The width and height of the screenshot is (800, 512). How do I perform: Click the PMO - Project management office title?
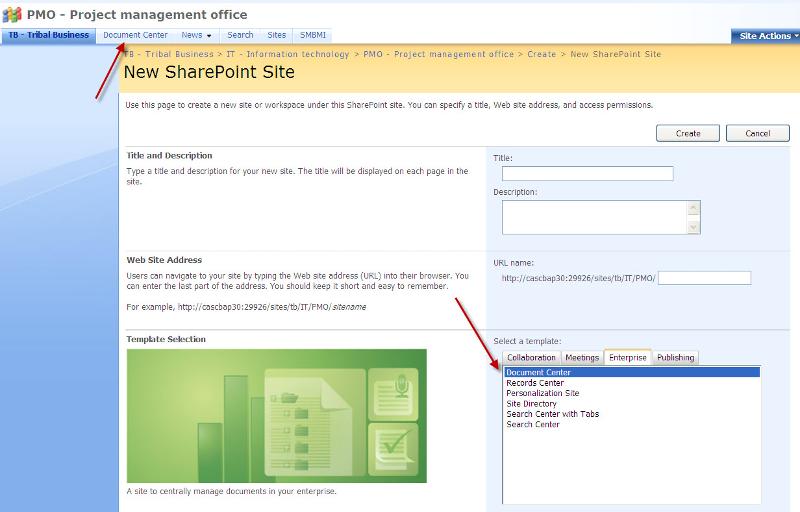pos(137,14)
